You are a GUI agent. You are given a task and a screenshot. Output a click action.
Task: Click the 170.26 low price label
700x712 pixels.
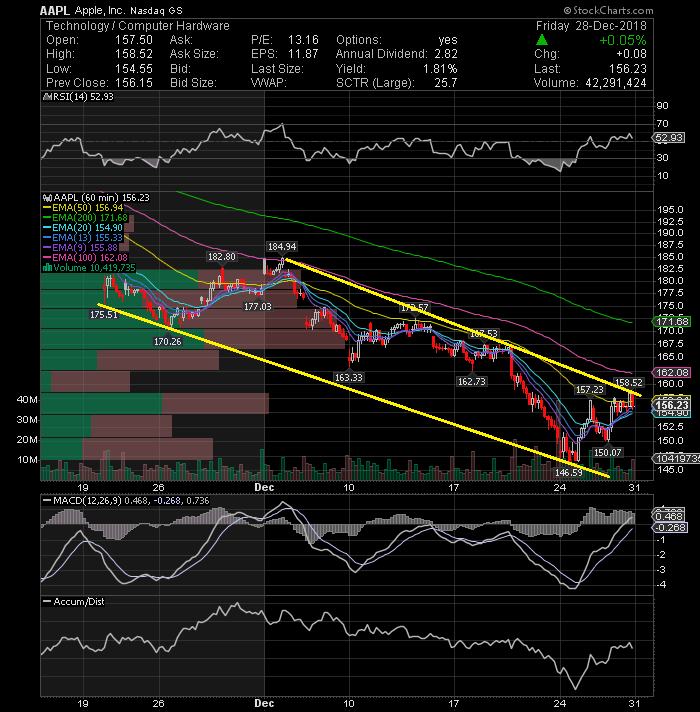[168, 341]
